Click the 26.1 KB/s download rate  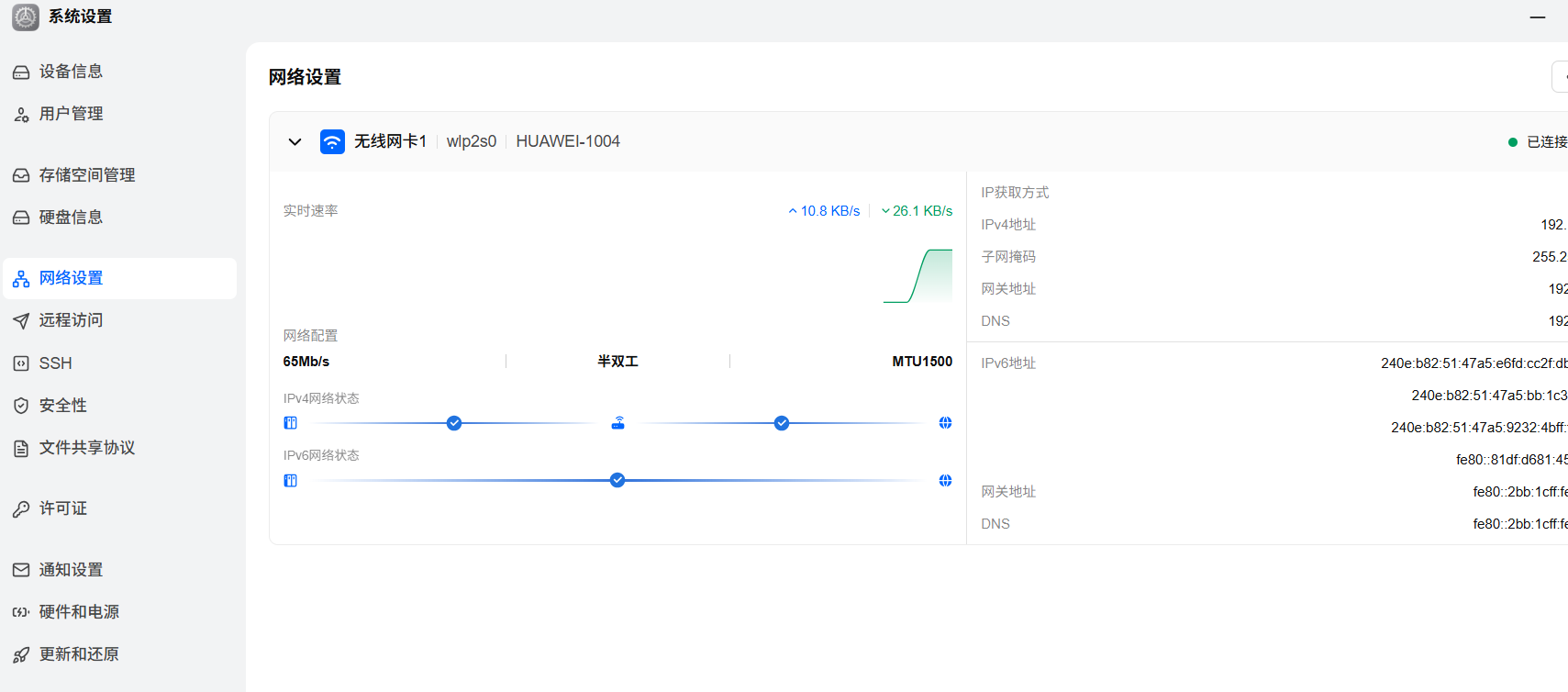[923, 211]
